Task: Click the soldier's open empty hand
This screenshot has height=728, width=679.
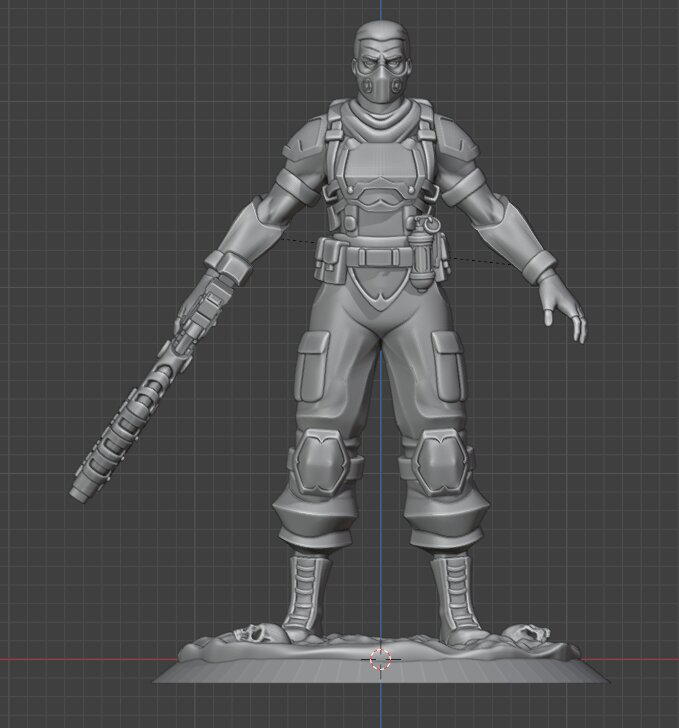Action: 562,308
